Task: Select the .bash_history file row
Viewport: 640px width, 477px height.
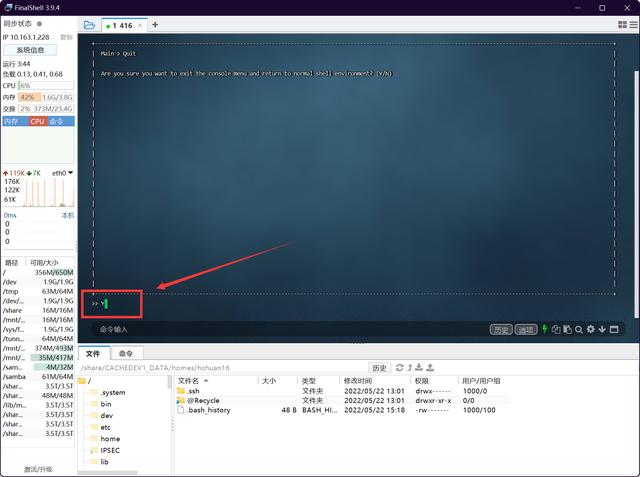Action: (343, 410)
